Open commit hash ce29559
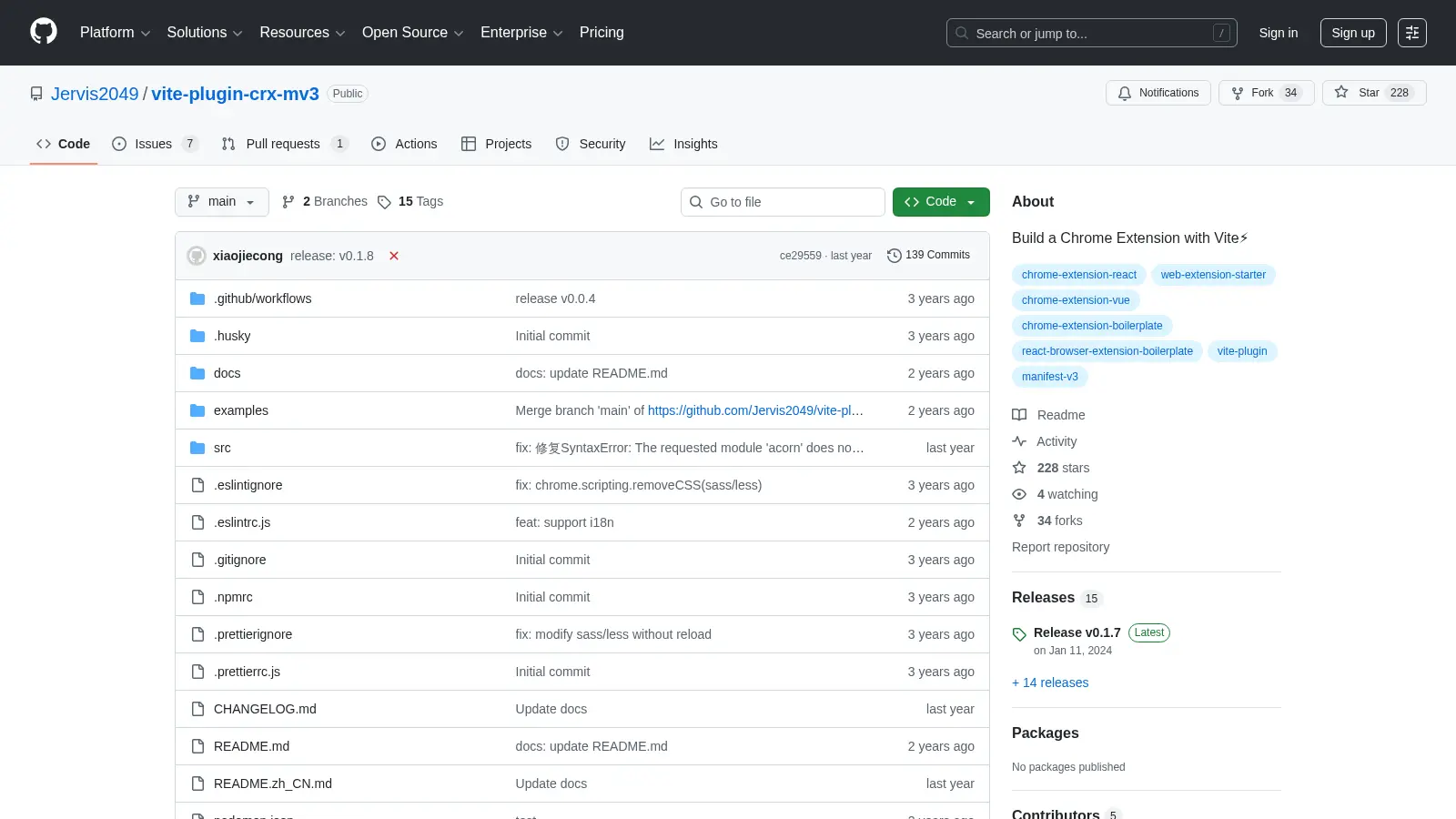The height and width of the screenshot is (819, 1456). click(x=800, y=256)
